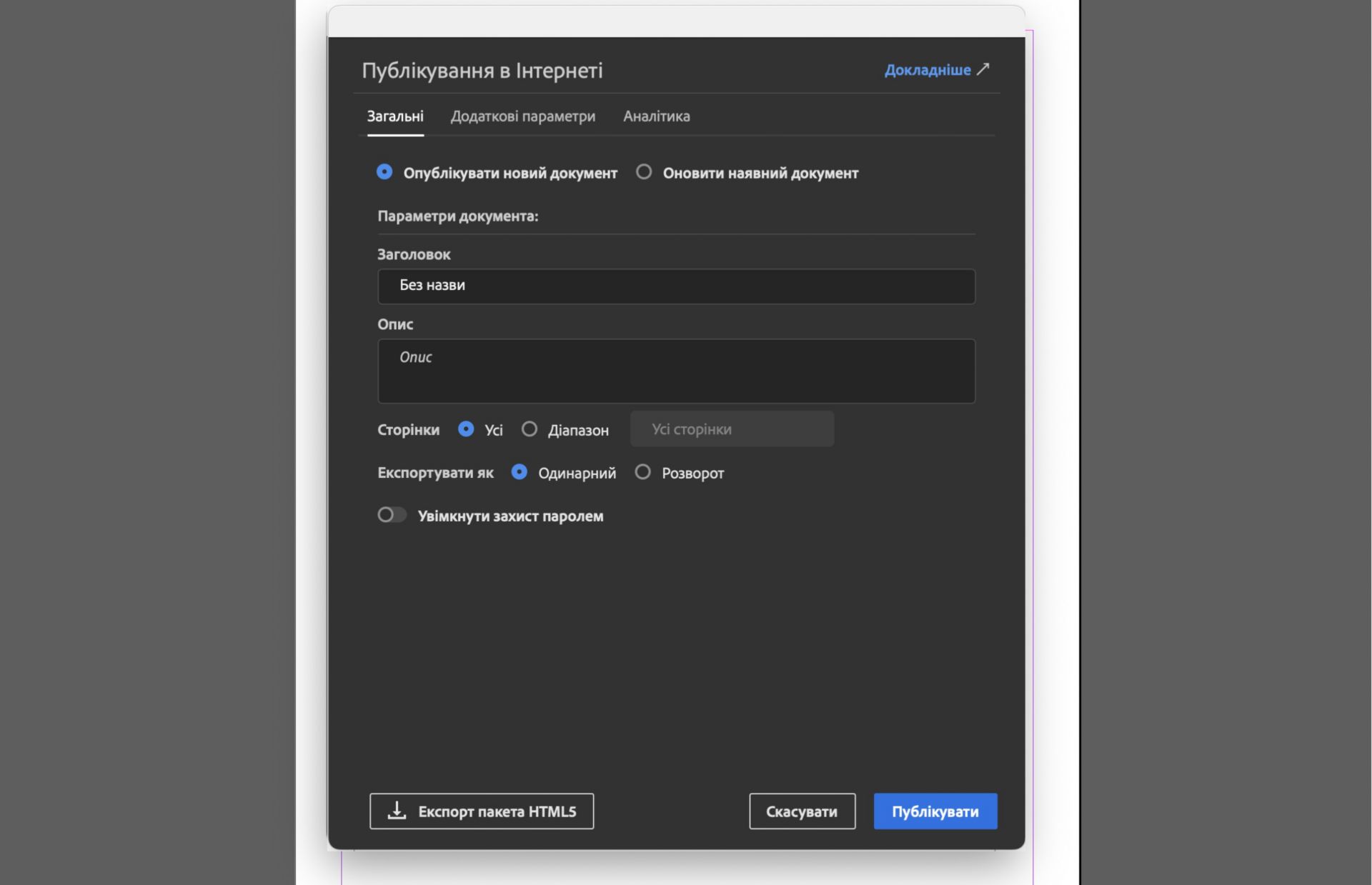The image size is (1372, 885).
Task: Click the Заголовок title input field
Action: 675,286
